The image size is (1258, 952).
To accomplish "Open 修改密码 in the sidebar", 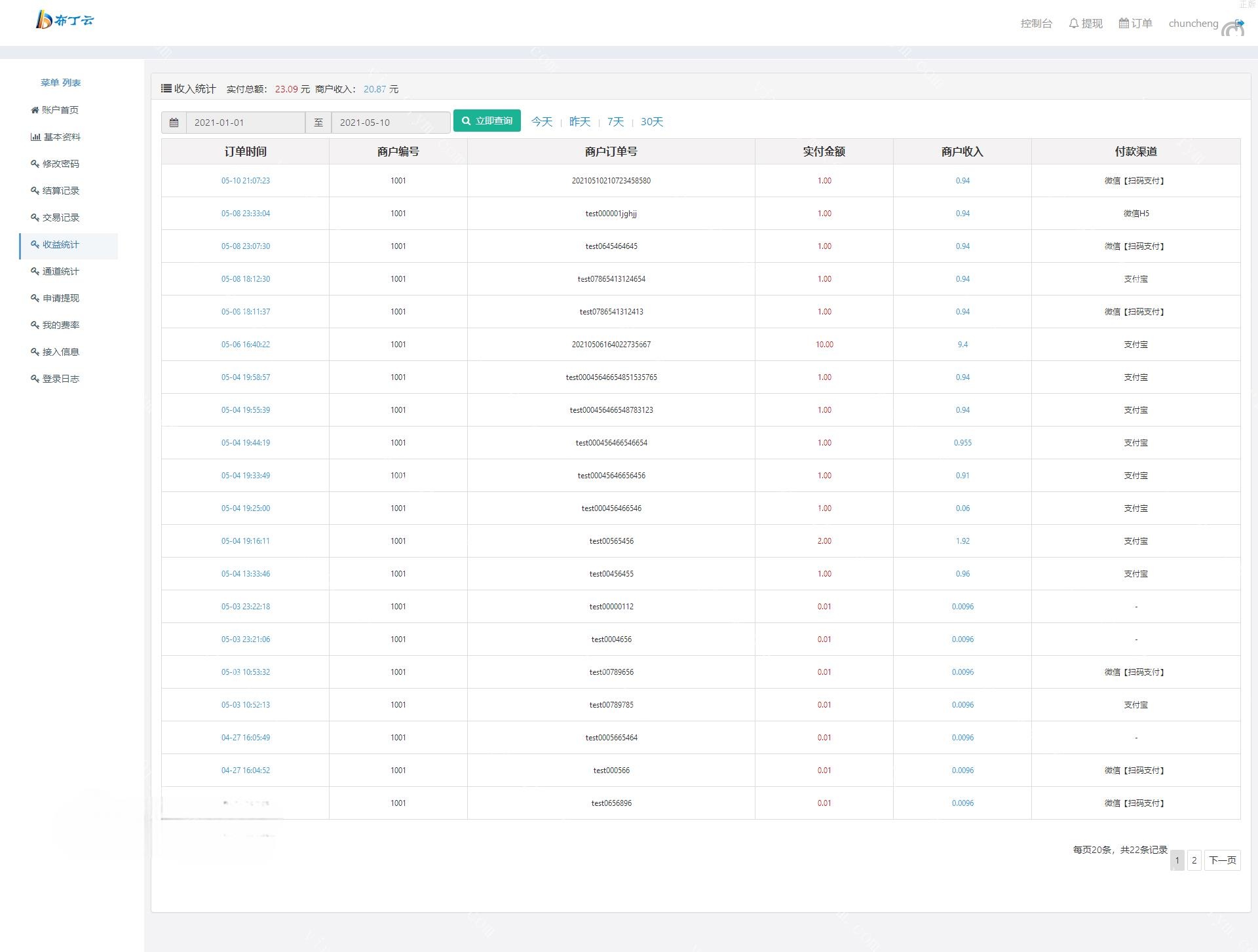I will pyautogui.click(x=55, y=164).
